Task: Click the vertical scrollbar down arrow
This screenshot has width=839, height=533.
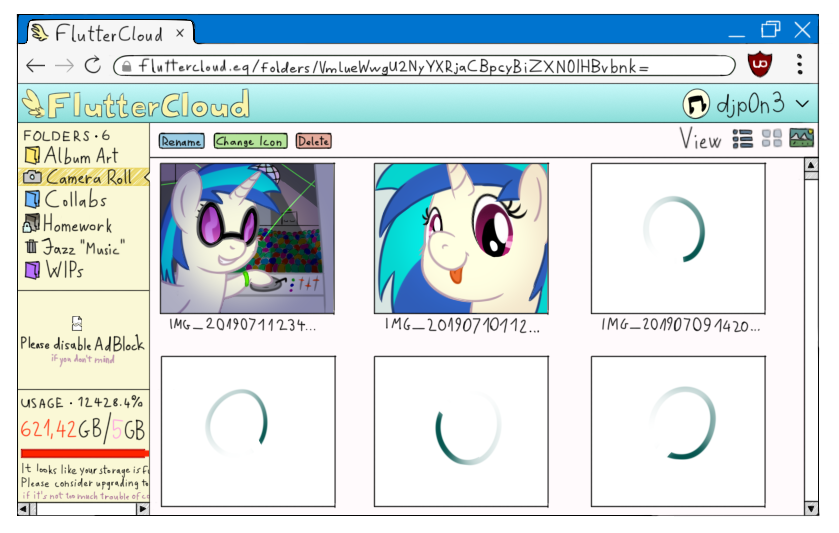Action: tap(811, 508)
